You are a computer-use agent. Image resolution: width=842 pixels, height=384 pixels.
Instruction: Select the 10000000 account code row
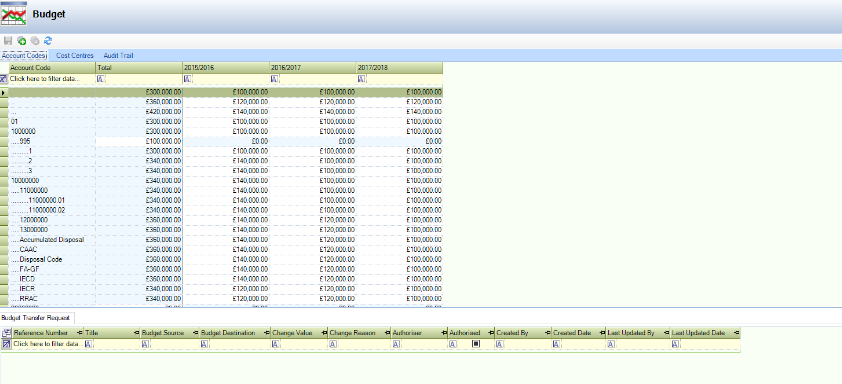coord(52,180)
